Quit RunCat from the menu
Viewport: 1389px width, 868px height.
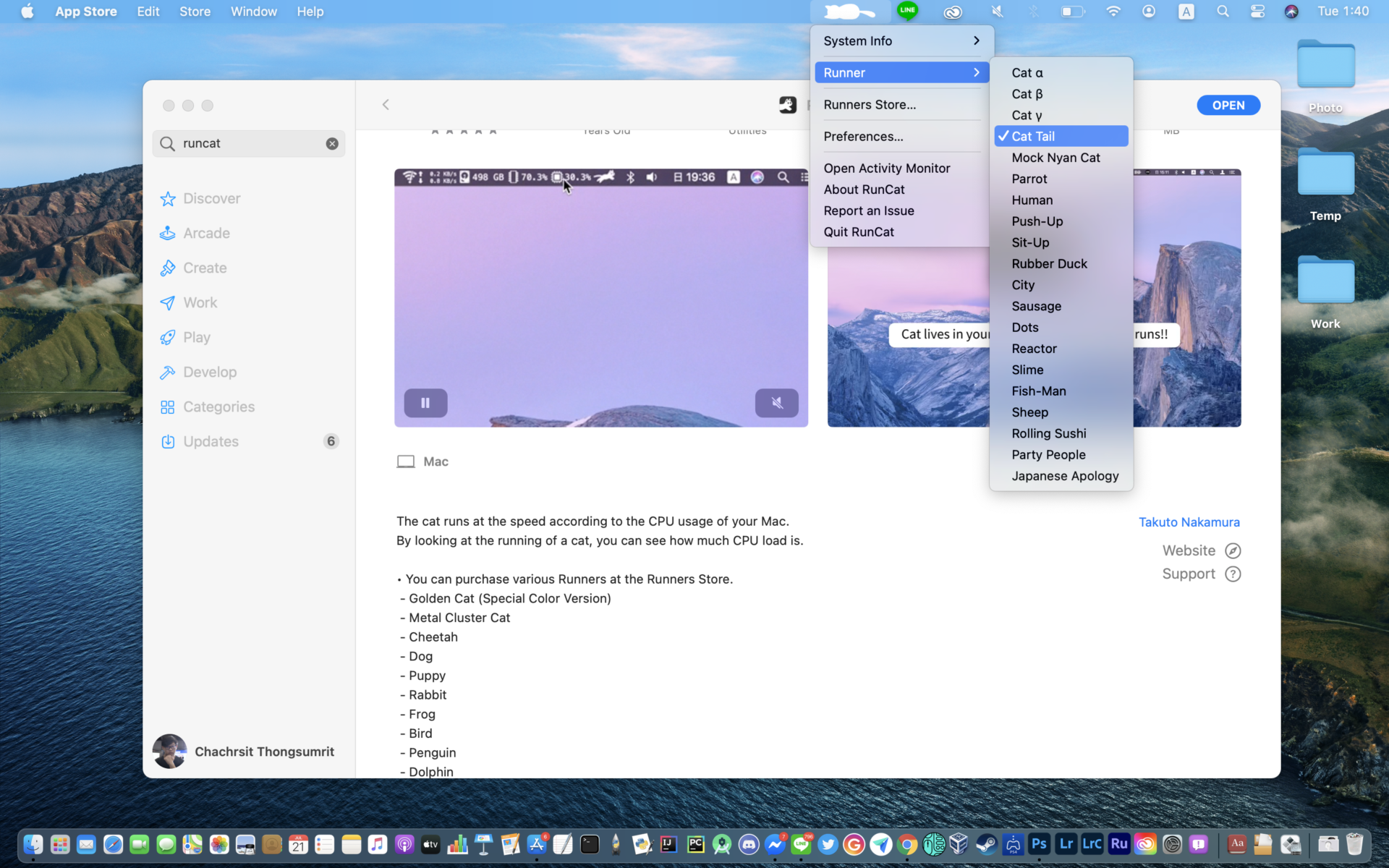901,232
